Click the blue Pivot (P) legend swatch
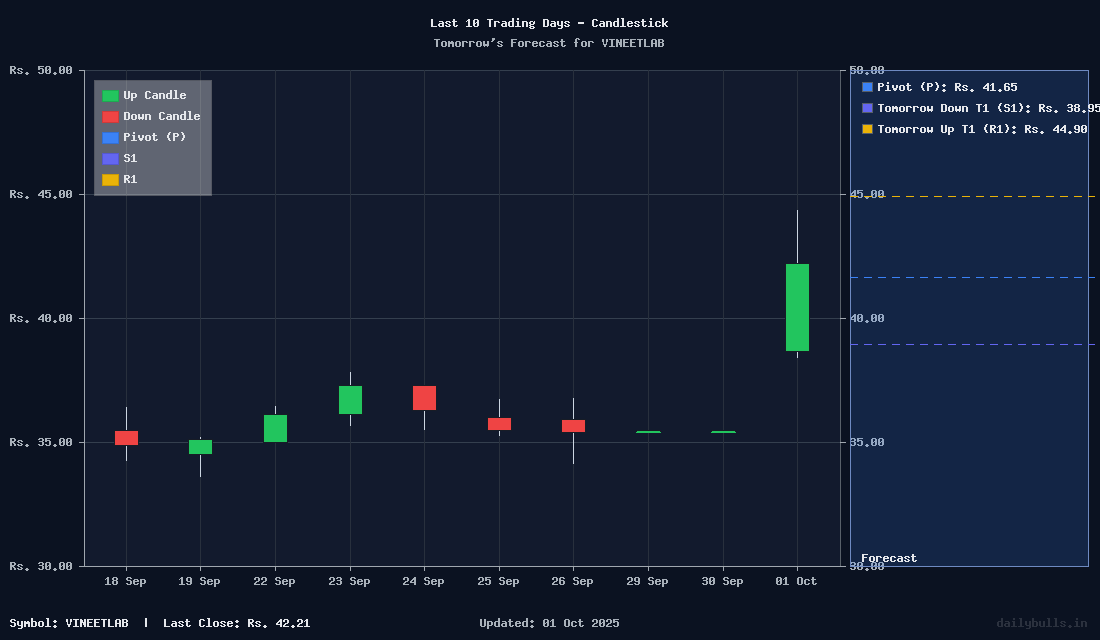This screenshot has width=1100, height=640. [110, 138]
